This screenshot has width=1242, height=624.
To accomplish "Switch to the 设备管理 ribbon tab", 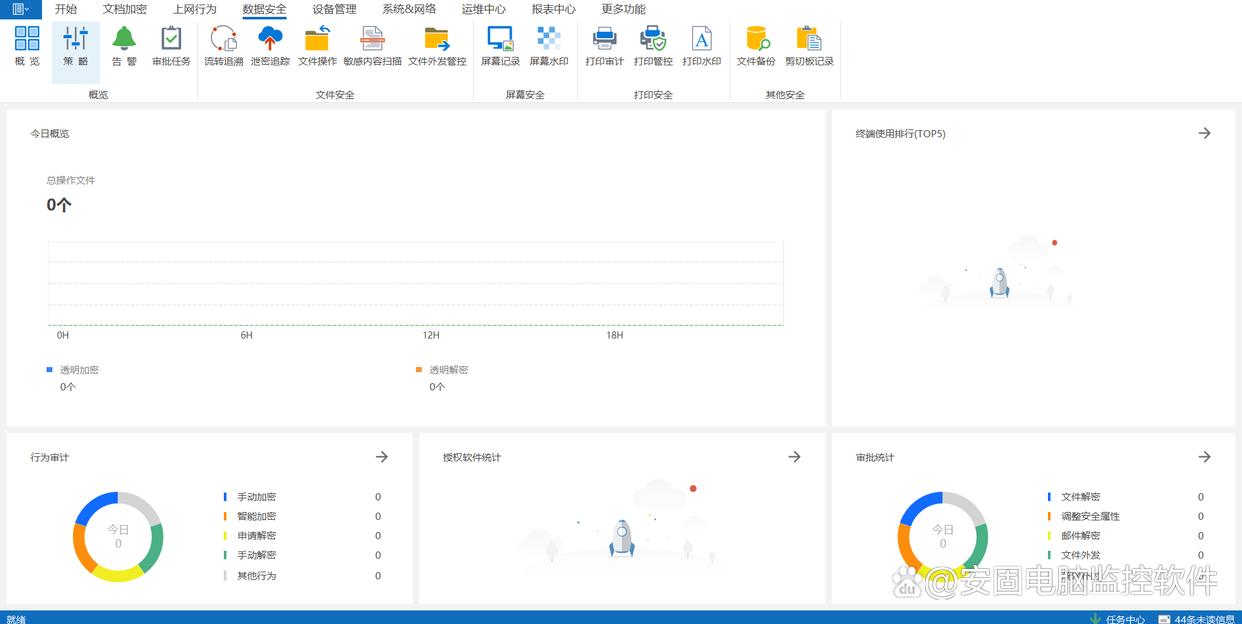I will 334,9.
